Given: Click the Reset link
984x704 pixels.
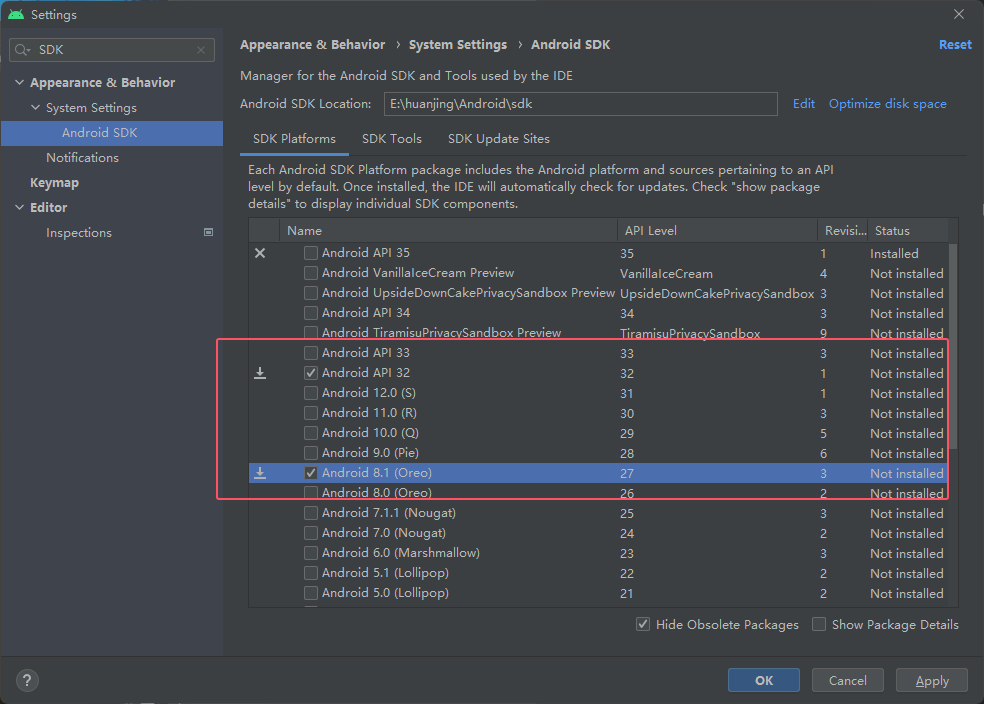Looking at the screenshot, I should coord(955,45).
